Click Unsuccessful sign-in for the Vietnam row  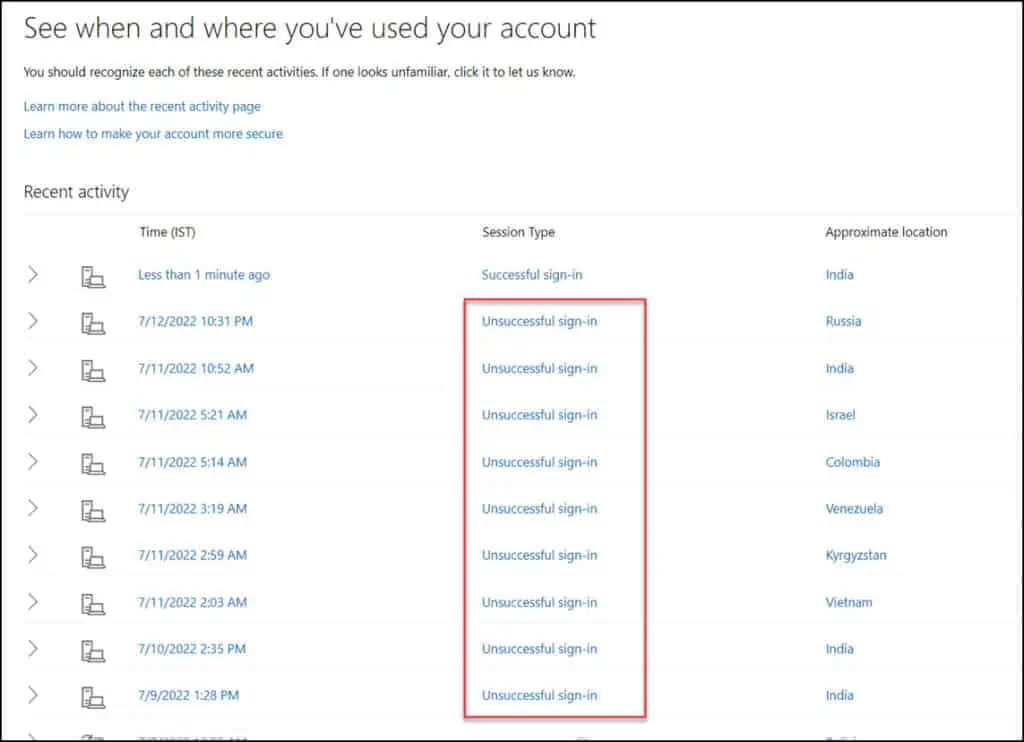539,602
